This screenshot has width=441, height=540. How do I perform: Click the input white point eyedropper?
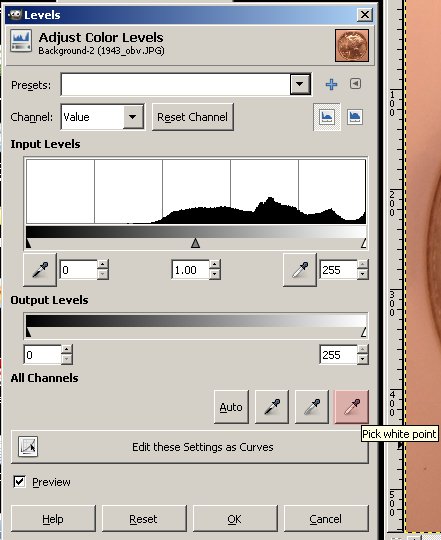pos(300,270)
